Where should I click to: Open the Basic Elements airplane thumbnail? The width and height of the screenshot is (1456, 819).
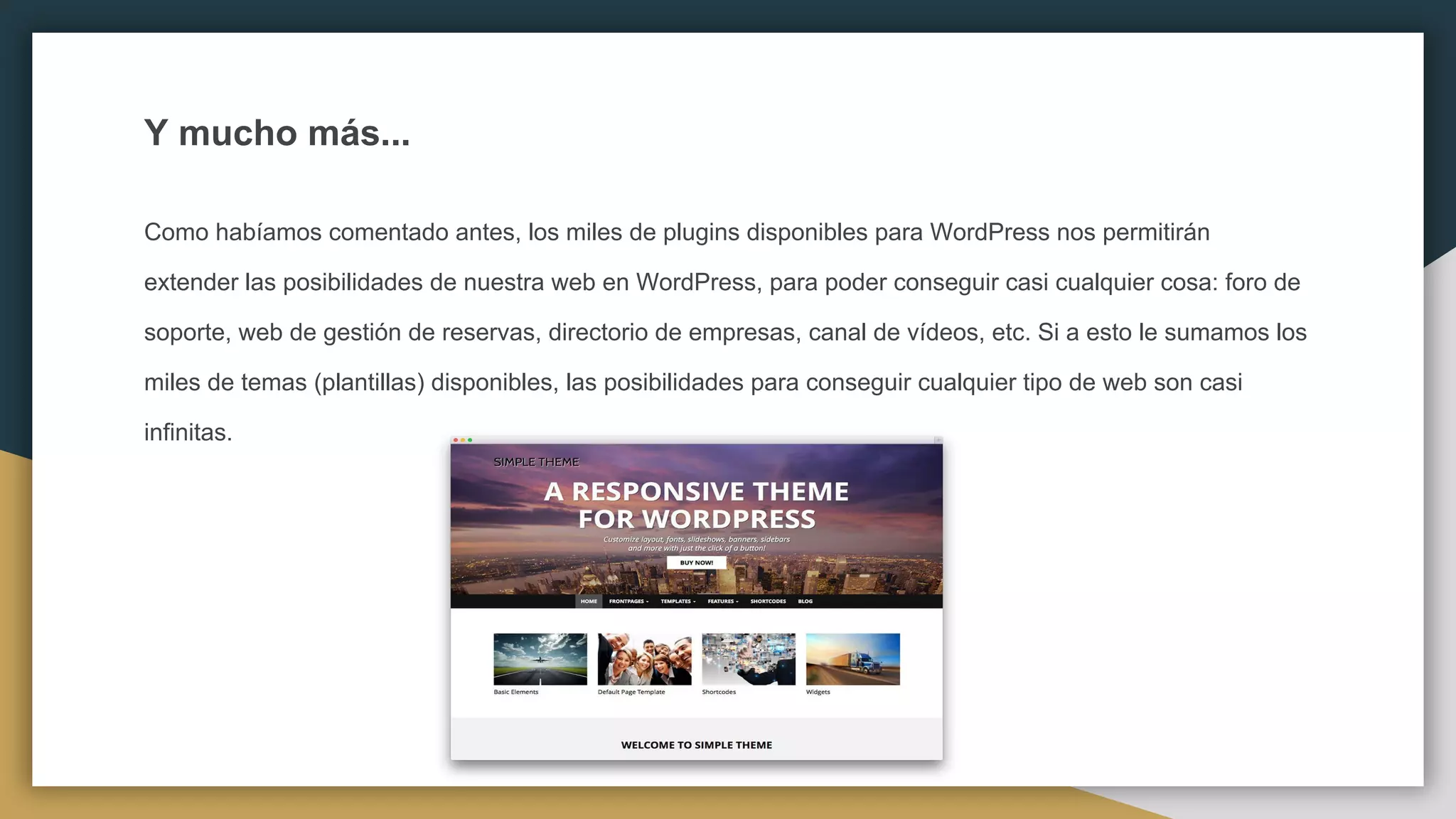(540, 659)
